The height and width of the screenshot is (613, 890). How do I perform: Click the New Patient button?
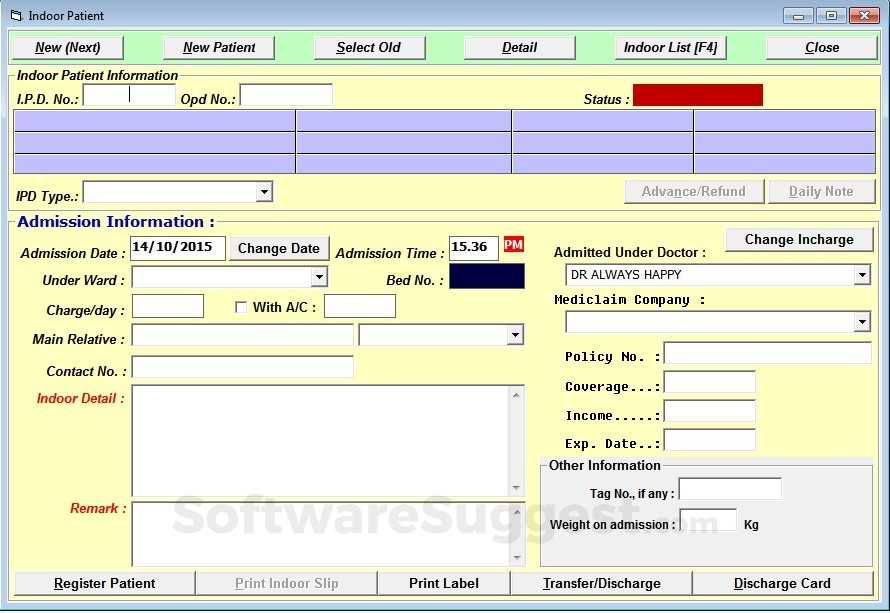[x=219, y=47]
